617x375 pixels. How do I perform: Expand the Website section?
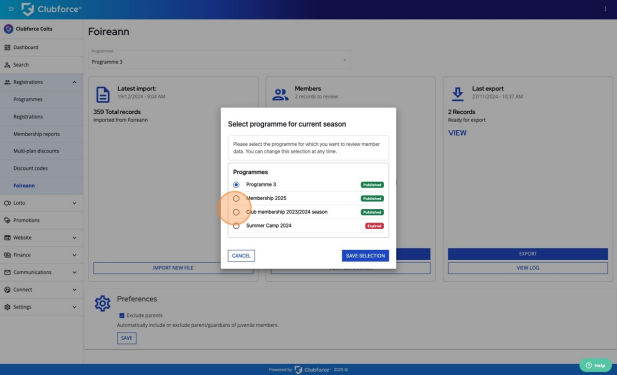(x=74, y=238)
